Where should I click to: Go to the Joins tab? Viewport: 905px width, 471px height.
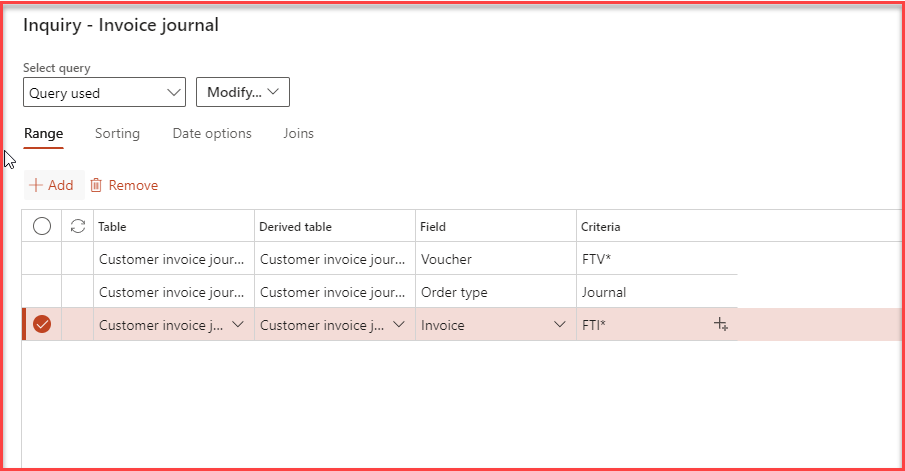(x=298, y=133)
